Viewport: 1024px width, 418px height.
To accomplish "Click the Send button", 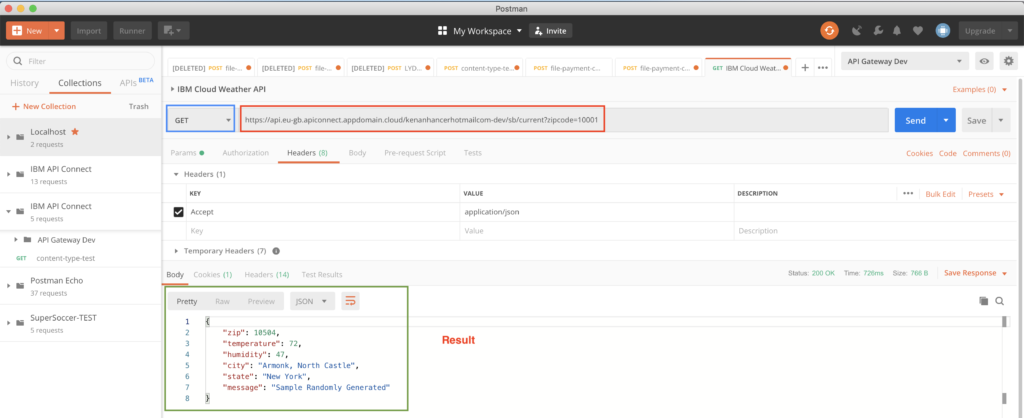I will tap(916, 120).
